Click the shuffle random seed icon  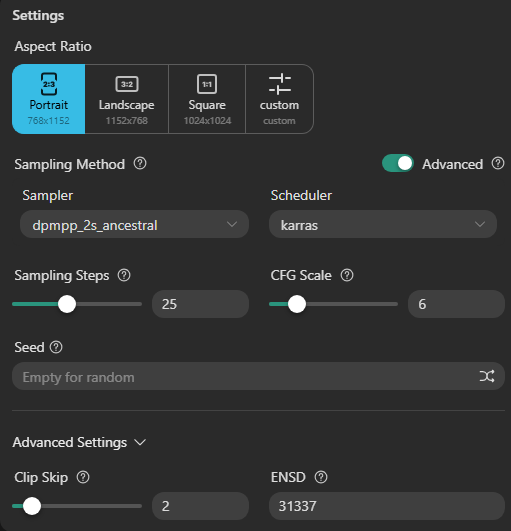[487, 376]
